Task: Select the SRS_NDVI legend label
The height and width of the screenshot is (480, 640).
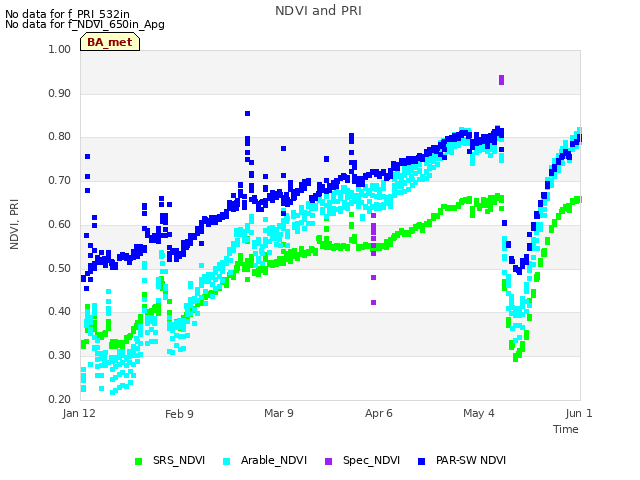Action: (x=179, y=460)
